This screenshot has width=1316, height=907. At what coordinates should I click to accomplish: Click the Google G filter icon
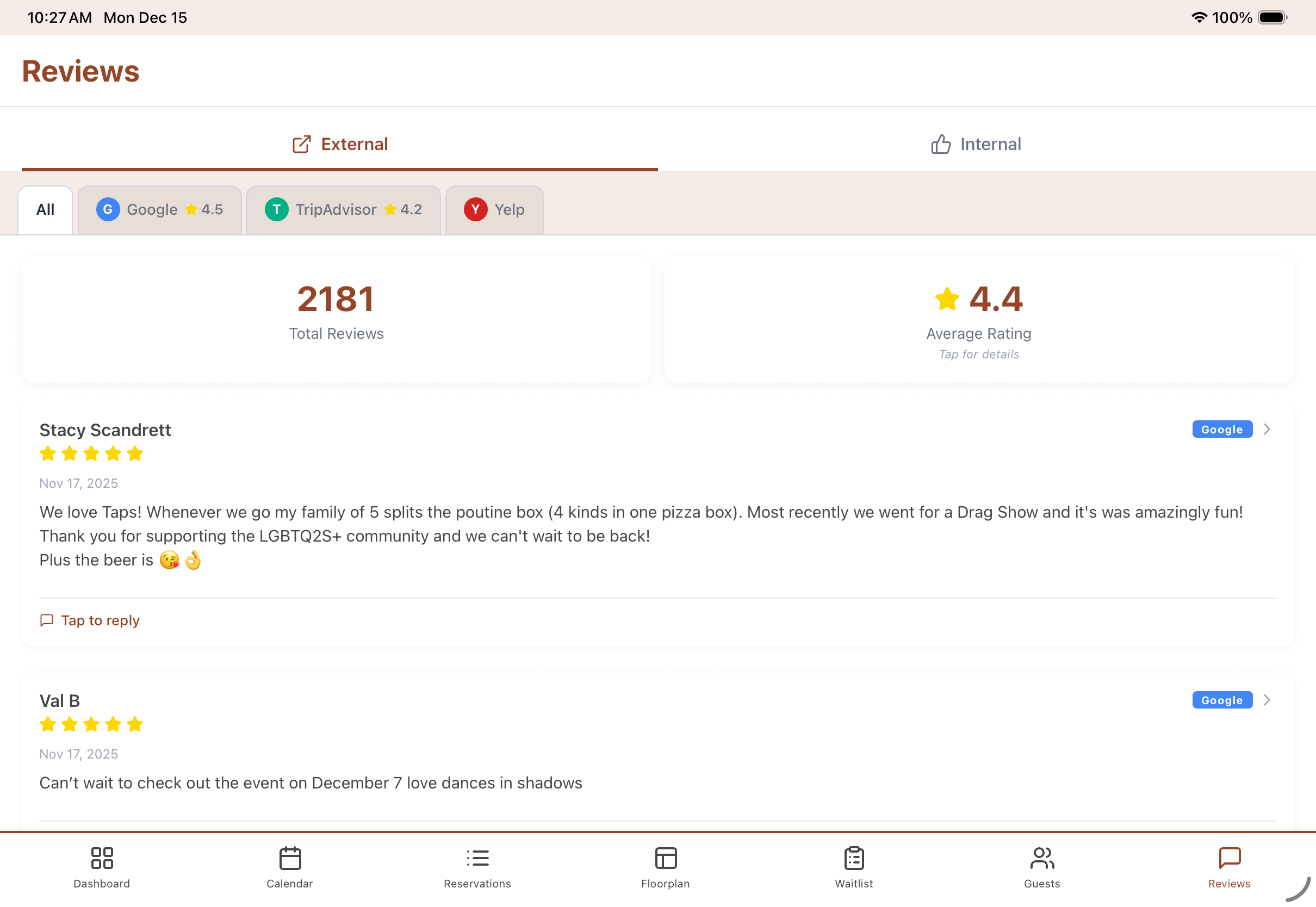click(107, 209)
